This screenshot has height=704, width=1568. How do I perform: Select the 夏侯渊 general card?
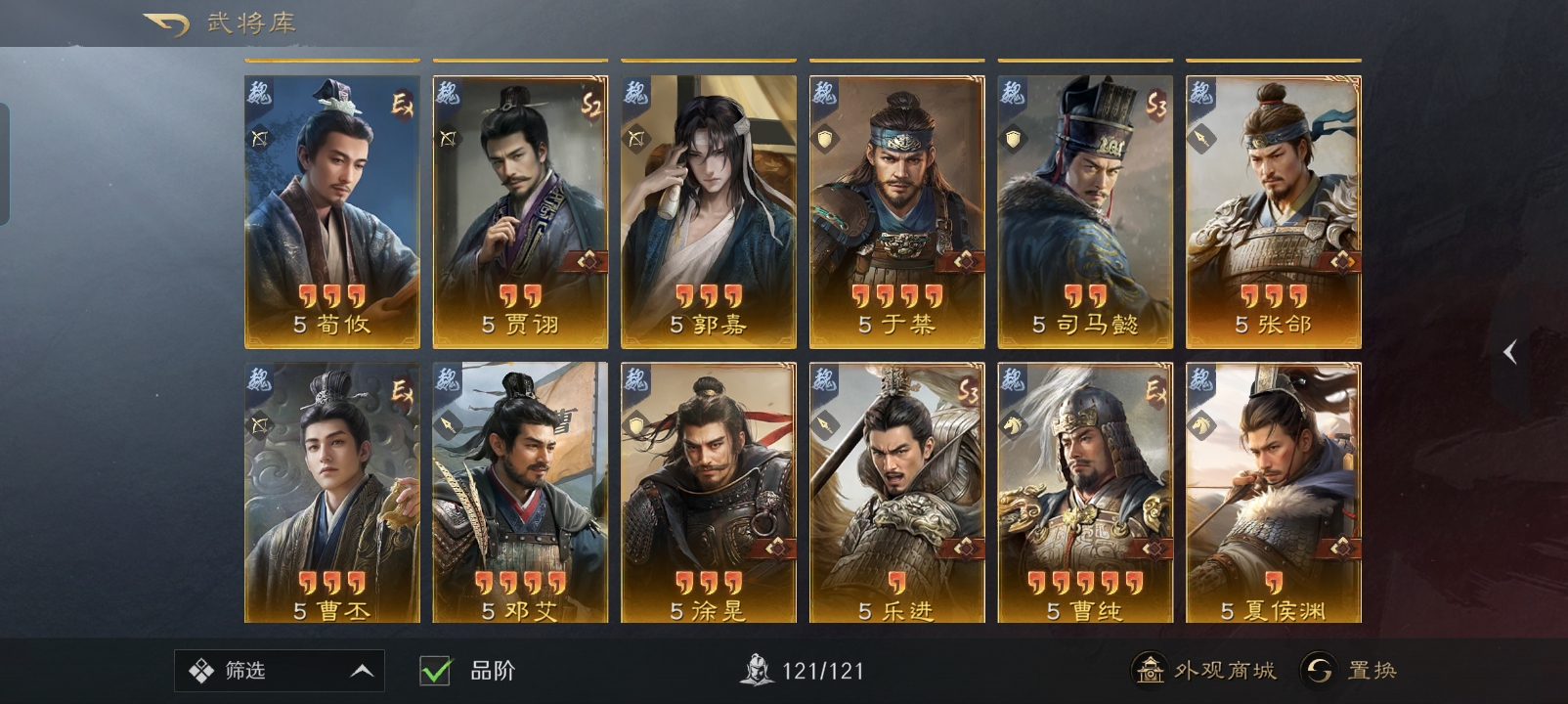click(x=1274, y=493)
